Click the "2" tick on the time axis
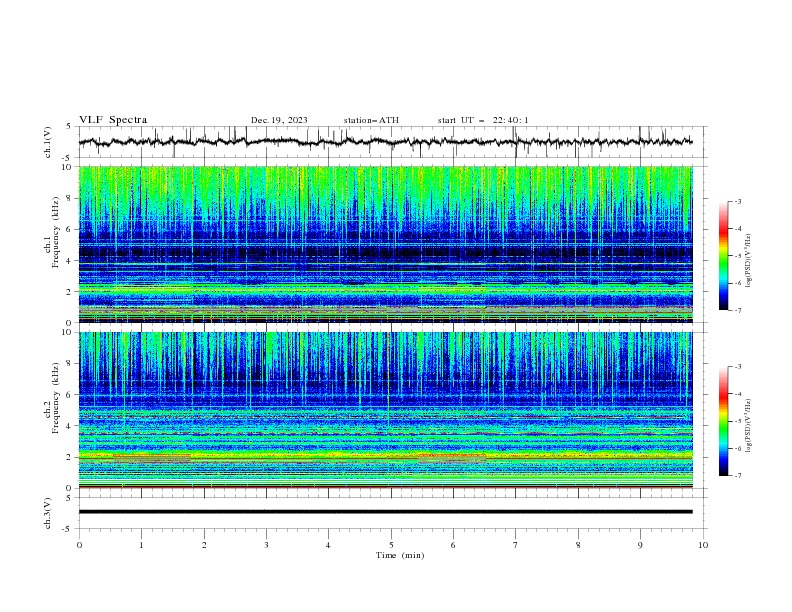 coord(204,545)
